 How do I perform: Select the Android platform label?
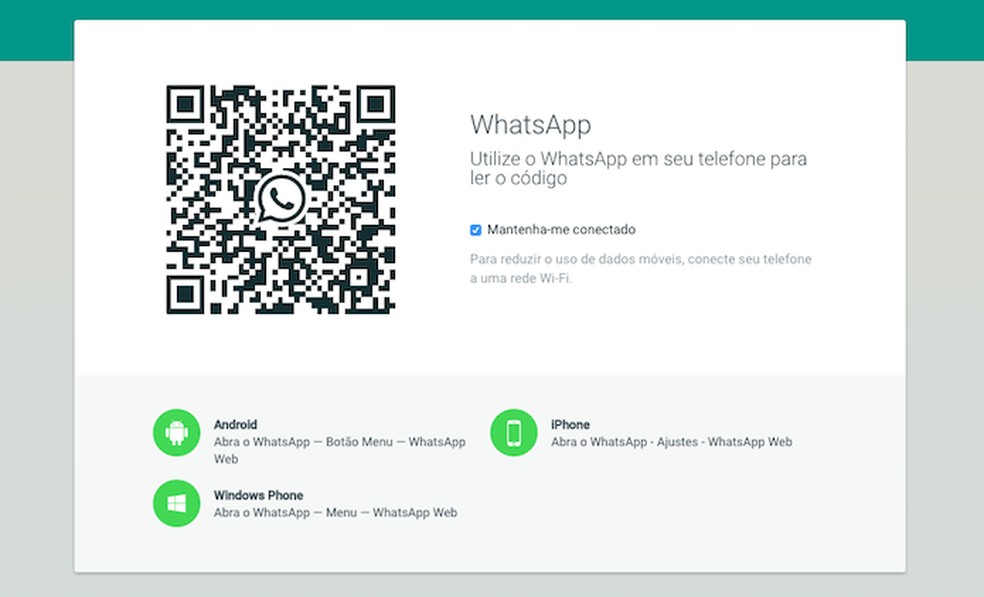pyautogui.click(x=235, y=424)
